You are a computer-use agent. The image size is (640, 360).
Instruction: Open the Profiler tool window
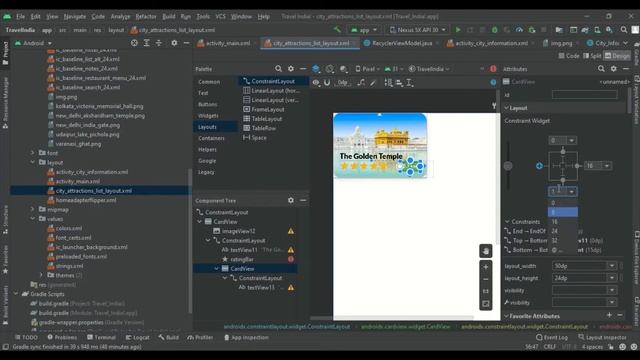coord(199,338)
